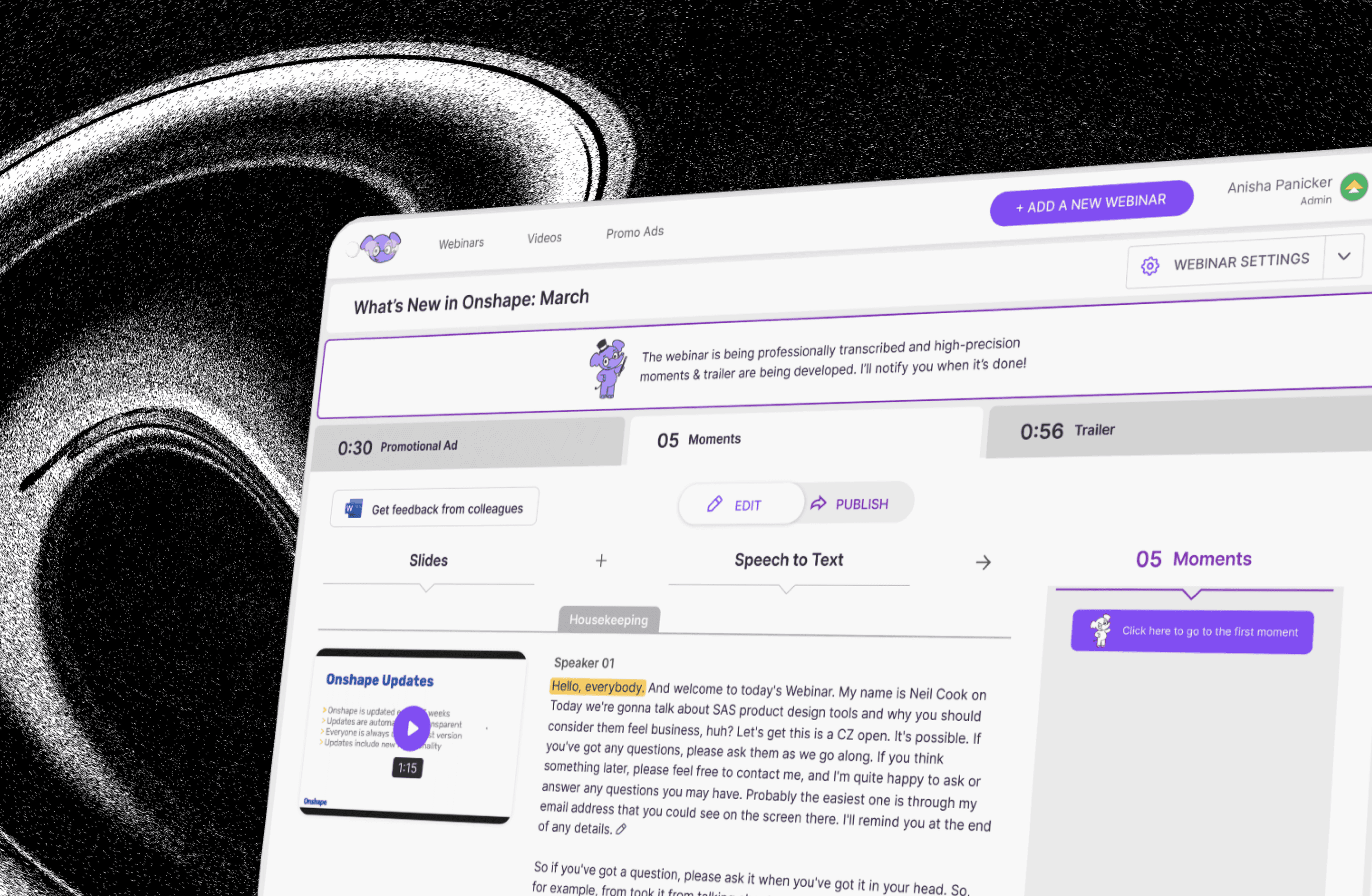Click the plus icon between Slides and Speech to Text

point(601,560)
